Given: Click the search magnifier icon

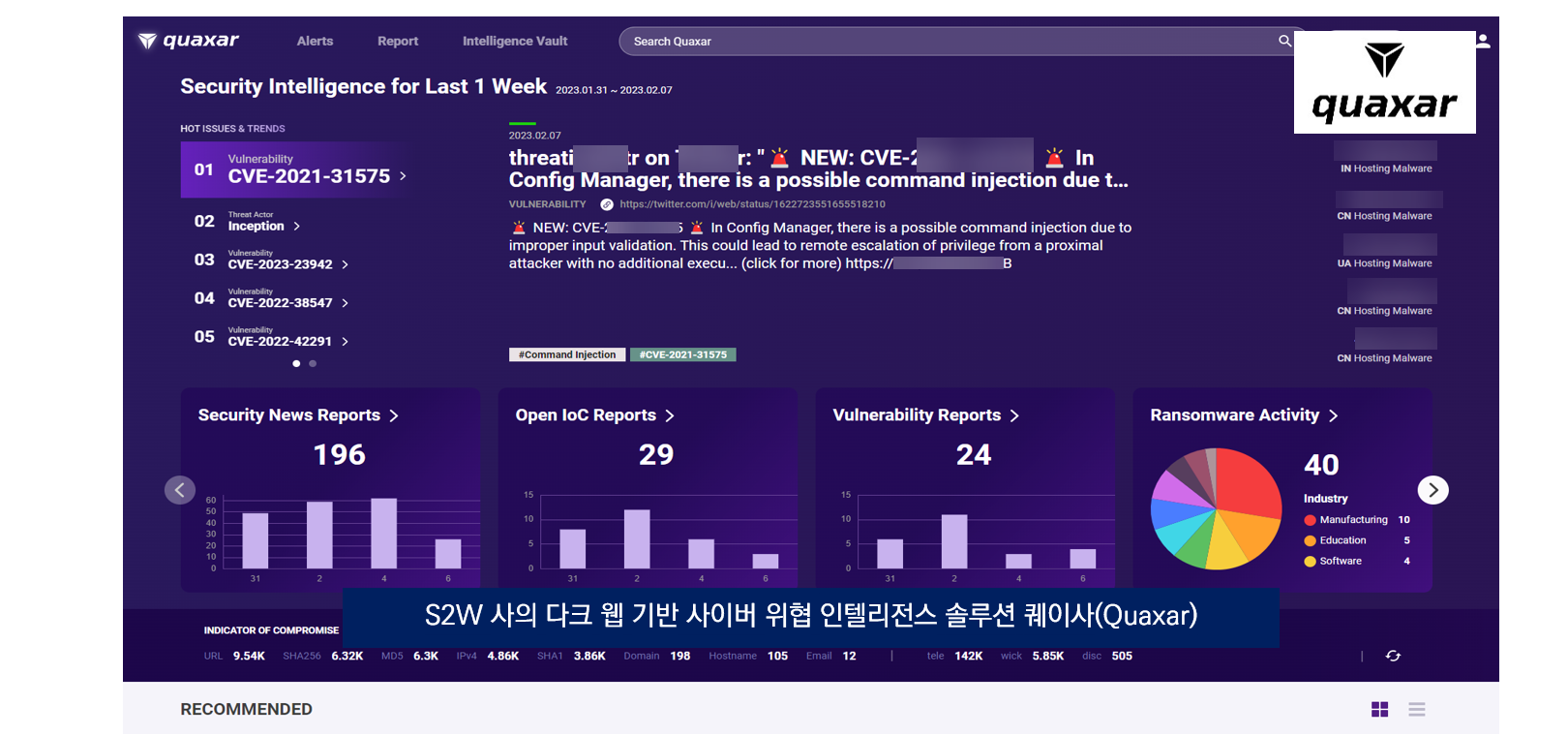Looking at the screenshot, I should coord(1284,41).
